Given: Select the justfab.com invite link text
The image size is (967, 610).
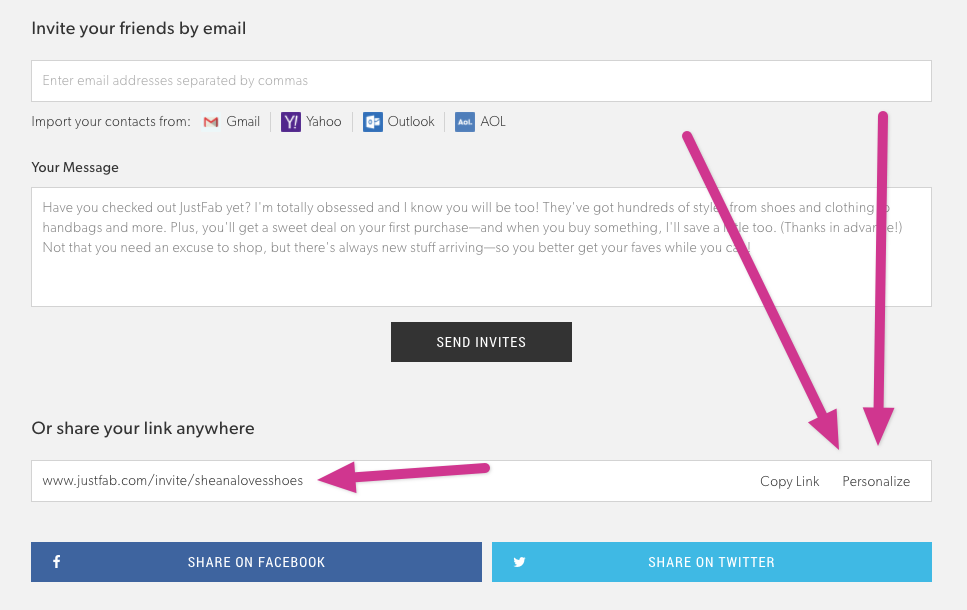Looking at the screenshot, I should point(173,480).
